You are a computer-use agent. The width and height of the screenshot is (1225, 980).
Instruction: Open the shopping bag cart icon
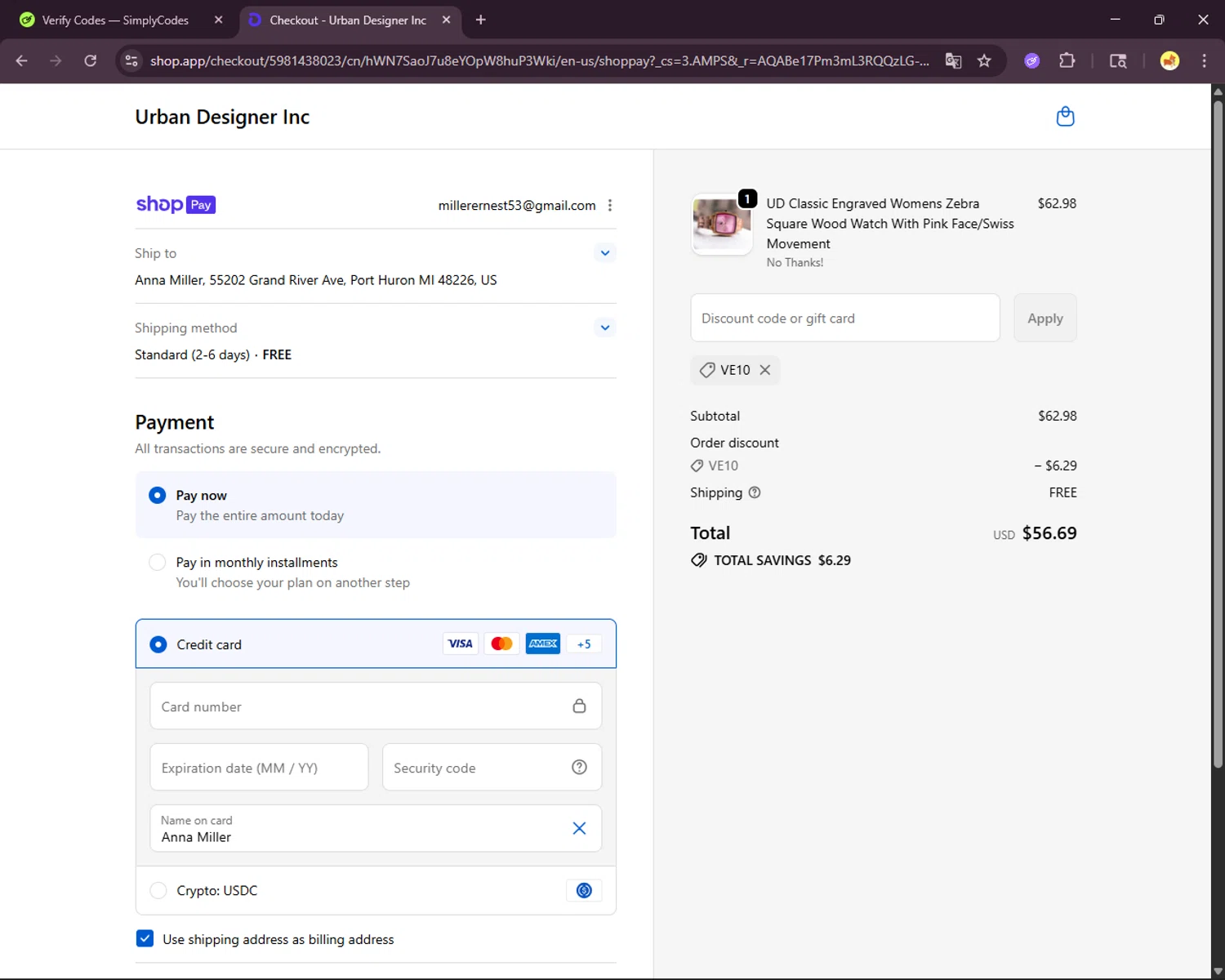(x=1065, y=117)
